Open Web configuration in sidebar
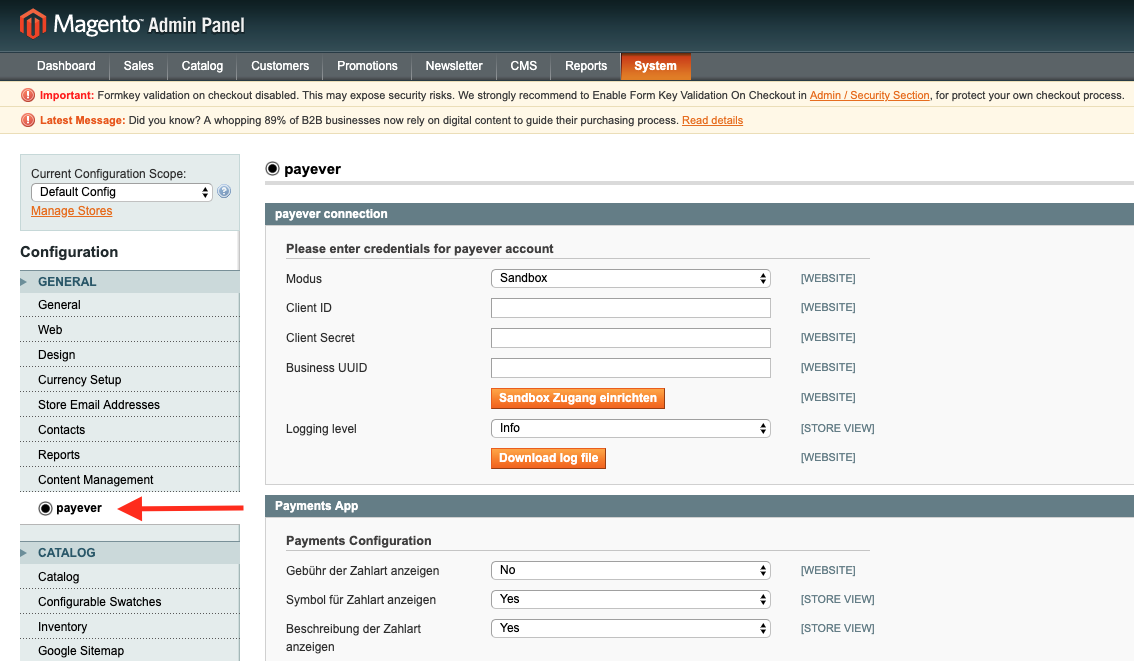This screenshot has width=1134, height=661. pyautogui.click(x=130, y=330)
